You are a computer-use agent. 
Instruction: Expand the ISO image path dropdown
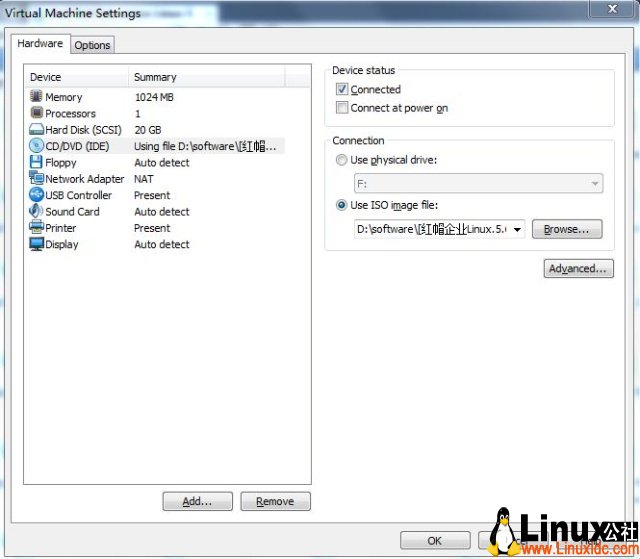517,229
